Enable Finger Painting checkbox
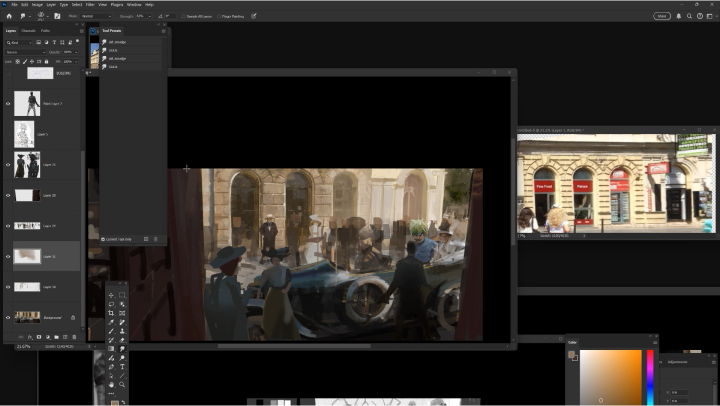 pos(219,16)
